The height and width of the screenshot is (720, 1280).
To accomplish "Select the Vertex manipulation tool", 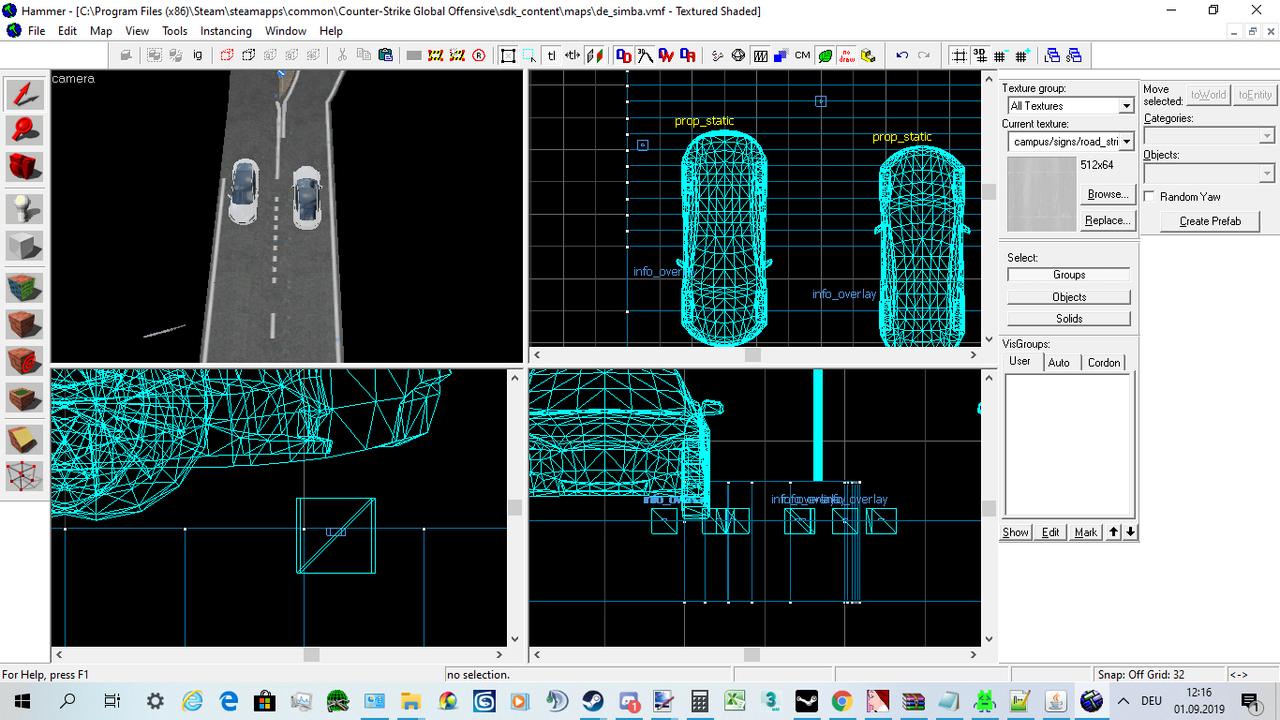I will click(x=26, y=475).
